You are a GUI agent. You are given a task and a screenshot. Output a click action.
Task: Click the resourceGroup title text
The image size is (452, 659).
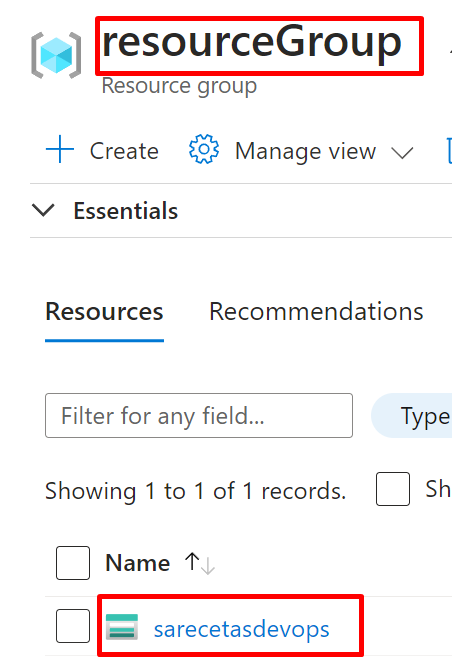point(252,43)
